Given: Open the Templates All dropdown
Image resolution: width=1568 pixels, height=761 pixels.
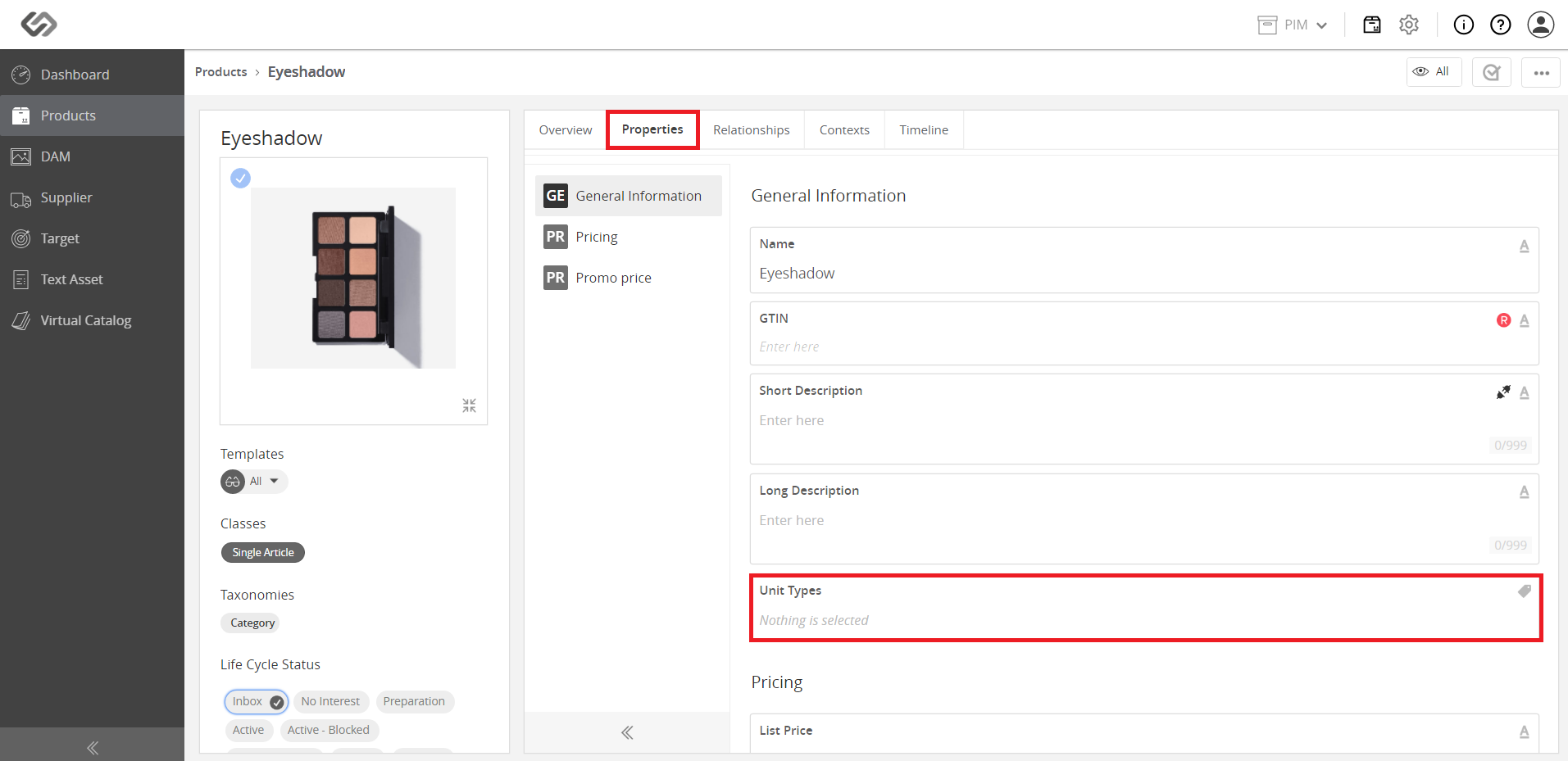Looking at the screenshot, I should click(254, 482).
